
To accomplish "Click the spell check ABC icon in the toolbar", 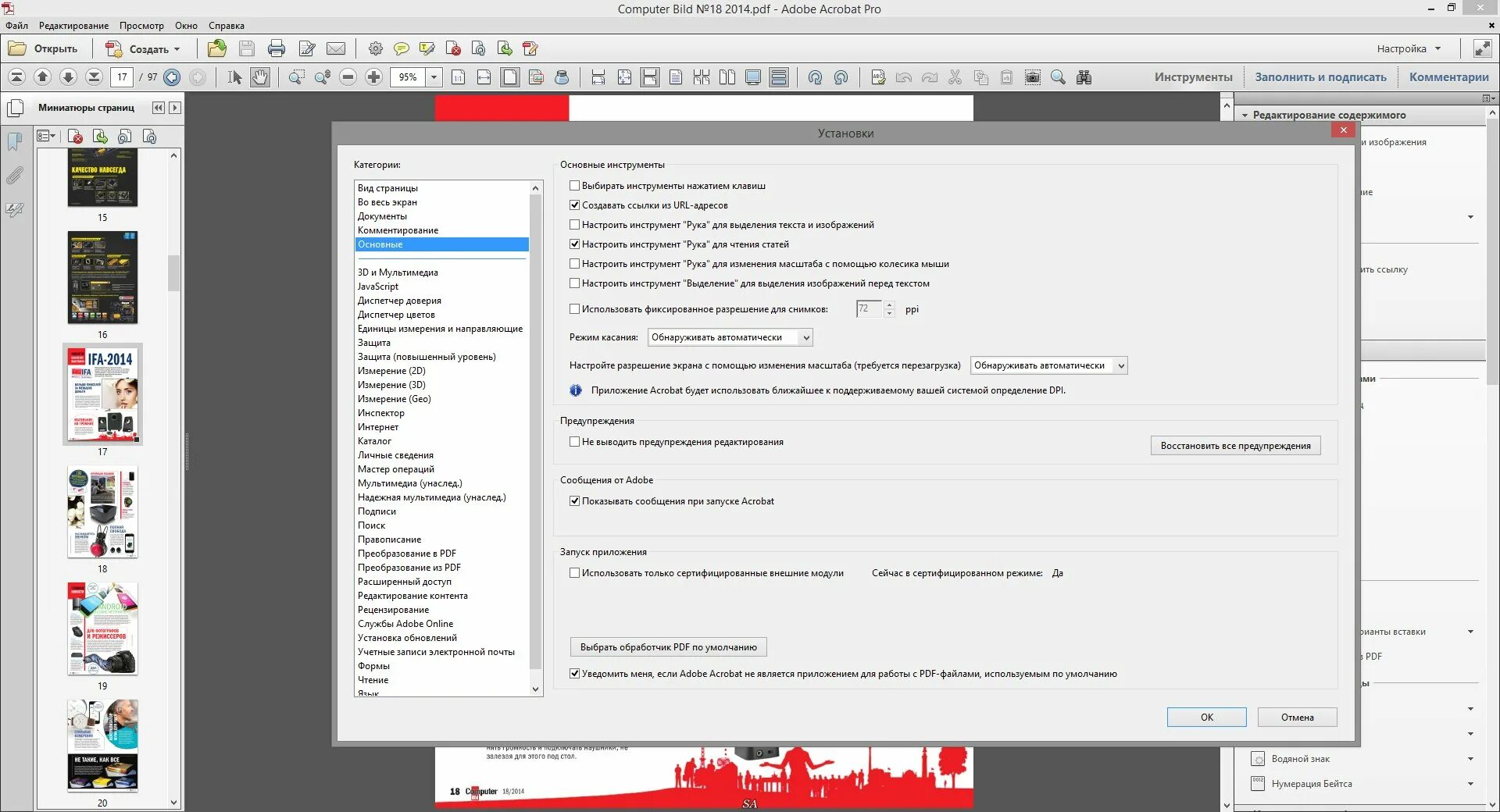I will tap(878, 77).
